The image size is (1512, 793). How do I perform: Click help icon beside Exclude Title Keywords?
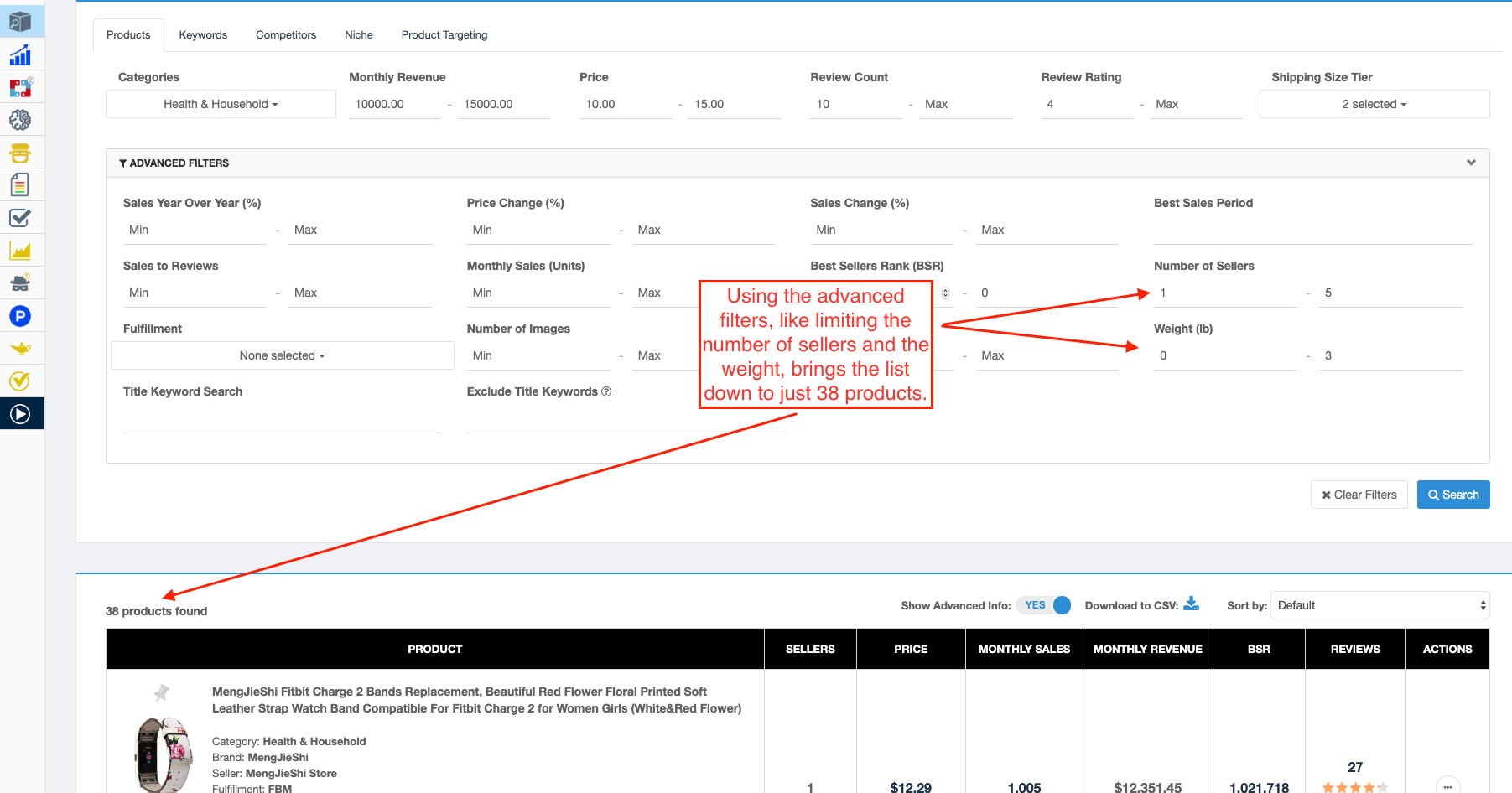(606, 391)
